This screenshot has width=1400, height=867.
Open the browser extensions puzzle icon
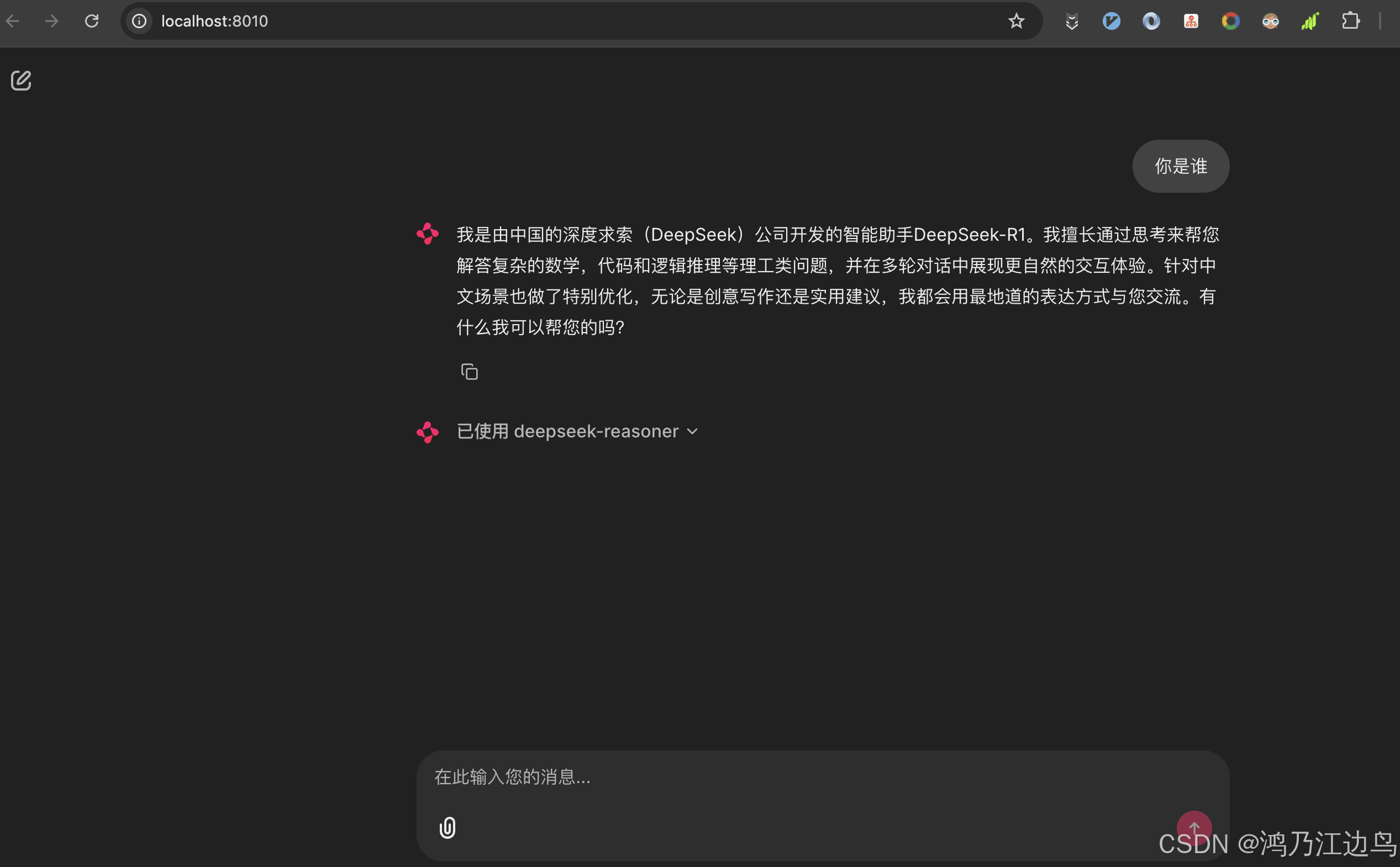click(x=1350, y=21)
